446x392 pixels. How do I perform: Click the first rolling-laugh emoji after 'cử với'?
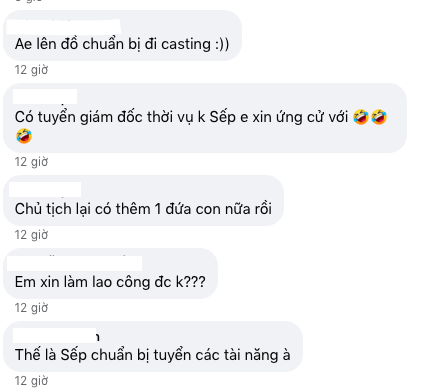coord(361,117)
